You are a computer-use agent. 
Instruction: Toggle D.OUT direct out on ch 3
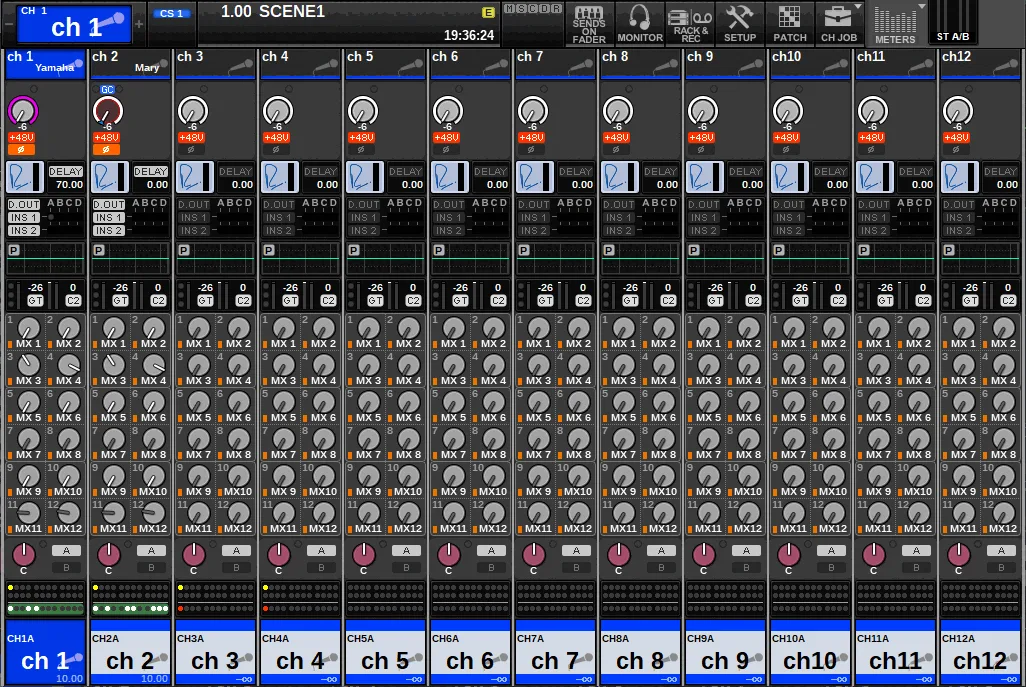click(x=194, y=205)
